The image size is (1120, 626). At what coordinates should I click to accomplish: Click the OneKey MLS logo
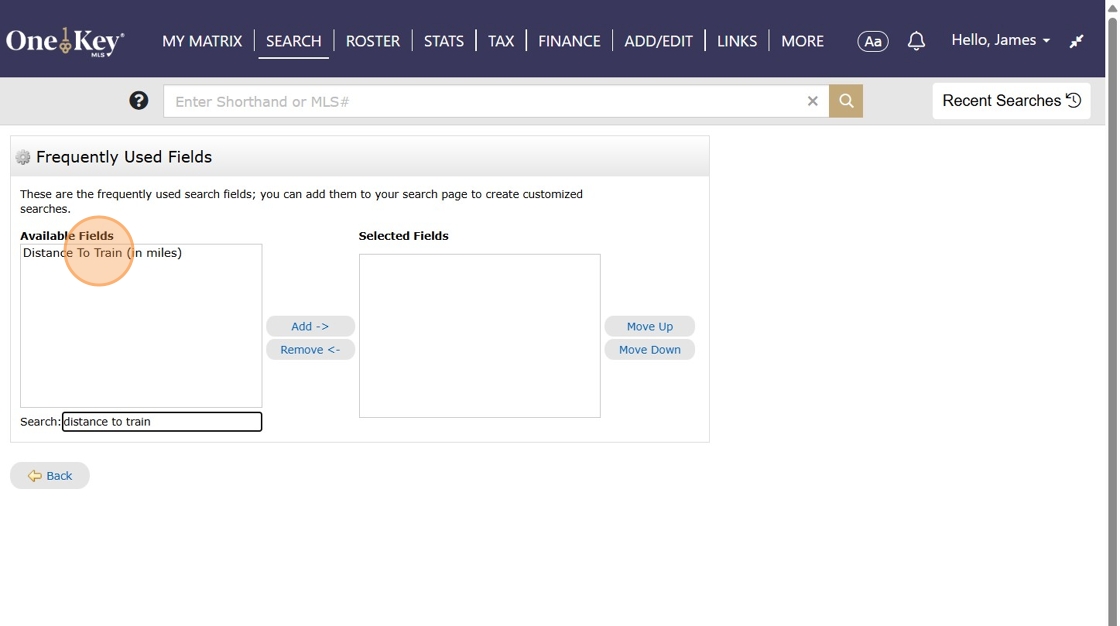tap(65, 41)
